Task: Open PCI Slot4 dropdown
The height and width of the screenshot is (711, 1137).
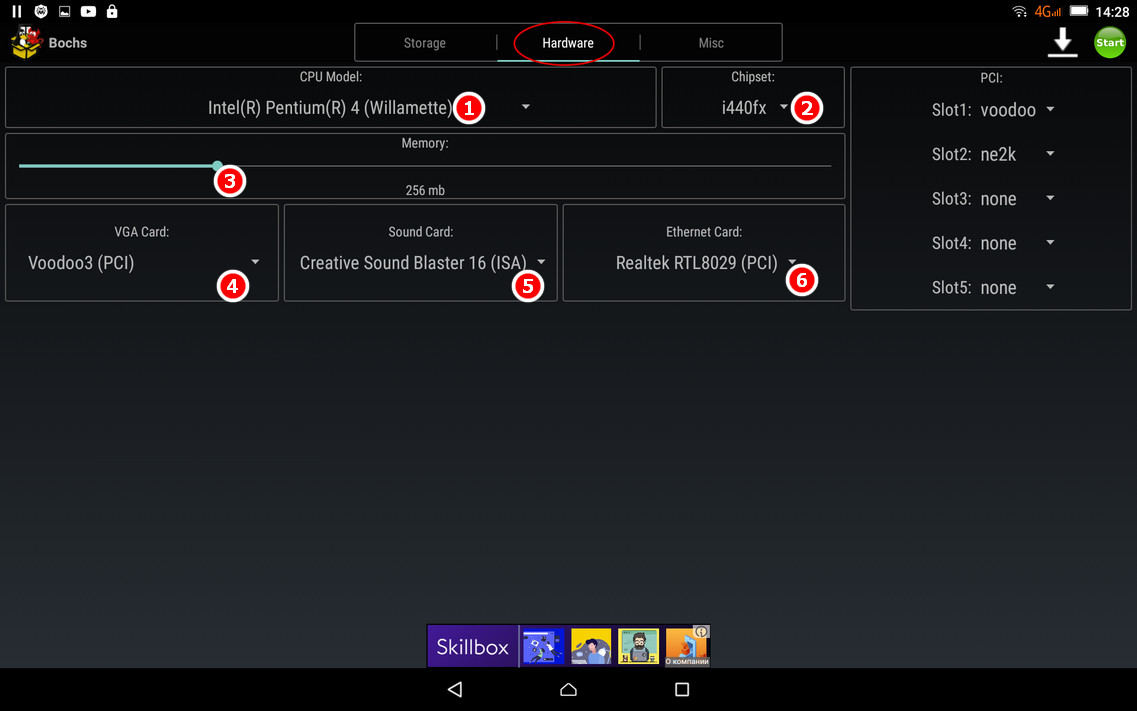Action: click(1017, 243)
